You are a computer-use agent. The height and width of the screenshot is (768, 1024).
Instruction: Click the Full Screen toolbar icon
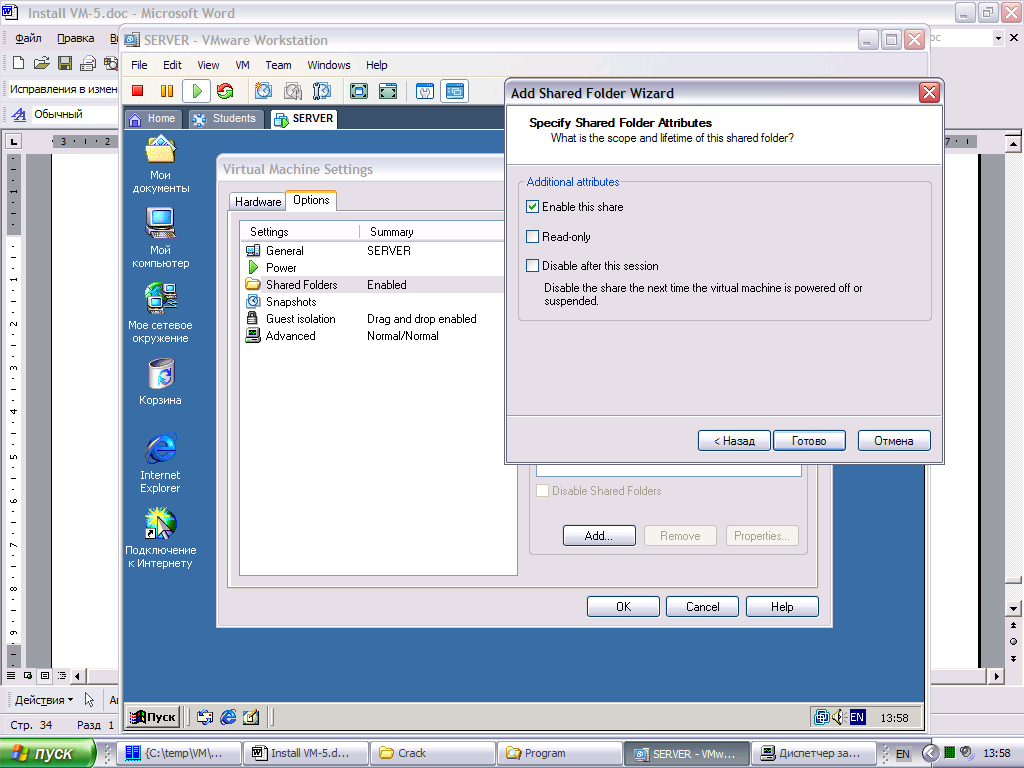click(x=359, y=91)
